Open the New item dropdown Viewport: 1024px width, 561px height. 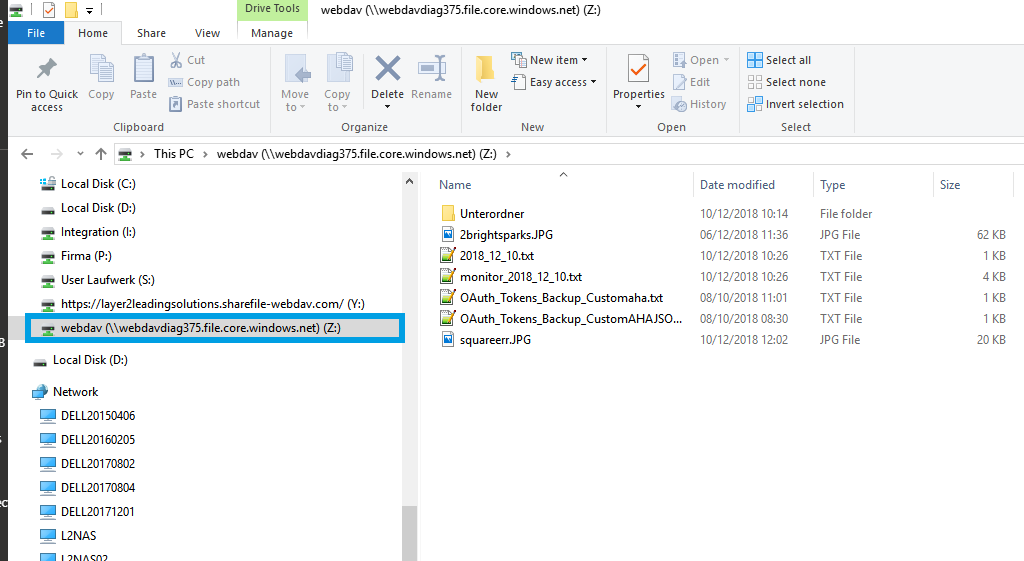click(549, 60)
